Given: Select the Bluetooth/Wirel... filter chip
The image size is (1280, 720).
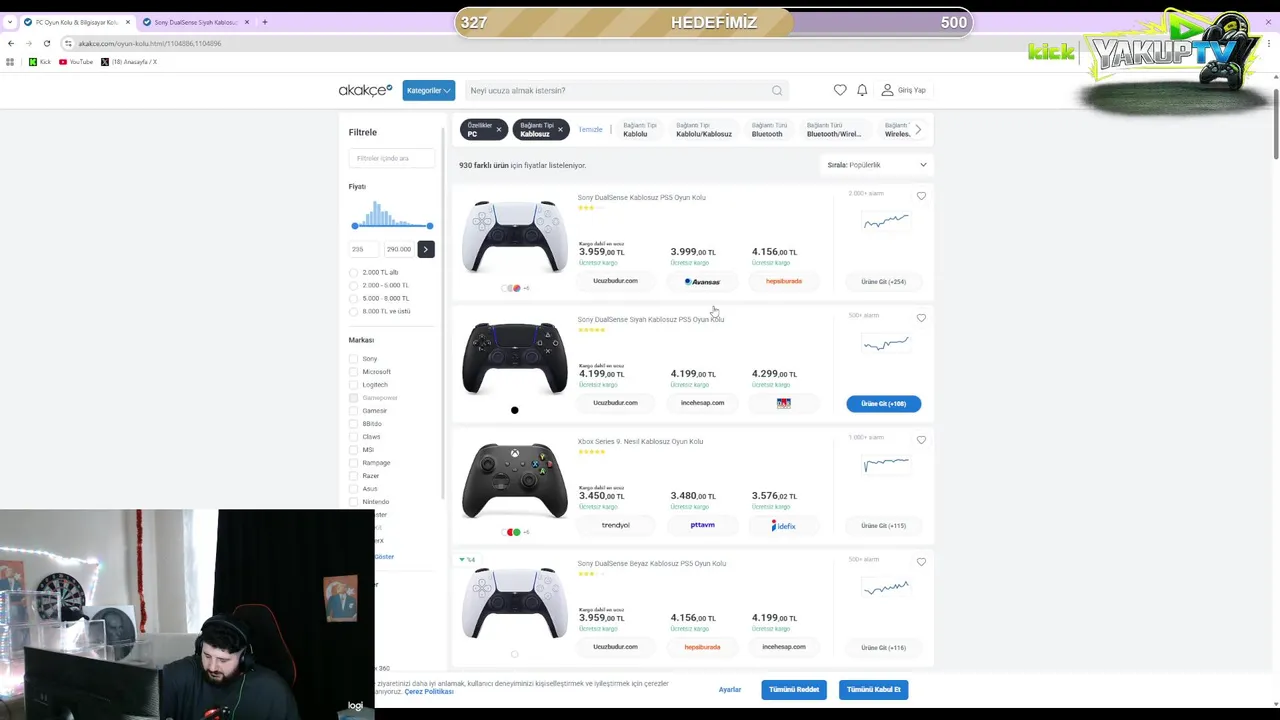Looking at the screenshot, I should (833, 130).
